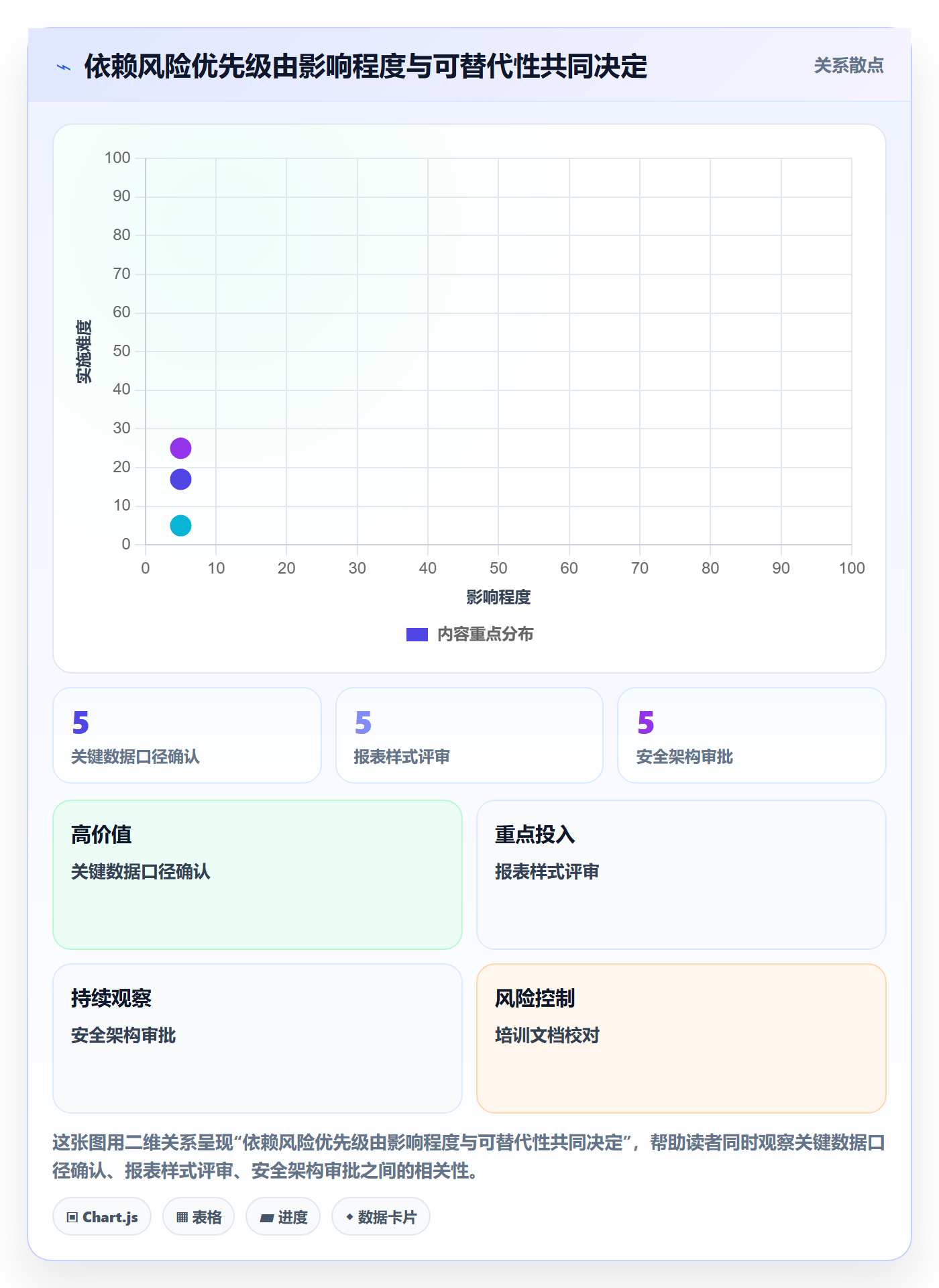
Task: Click the 数据卡片 tag chip
Action: pyautogui.click(x=381, y=1216)
